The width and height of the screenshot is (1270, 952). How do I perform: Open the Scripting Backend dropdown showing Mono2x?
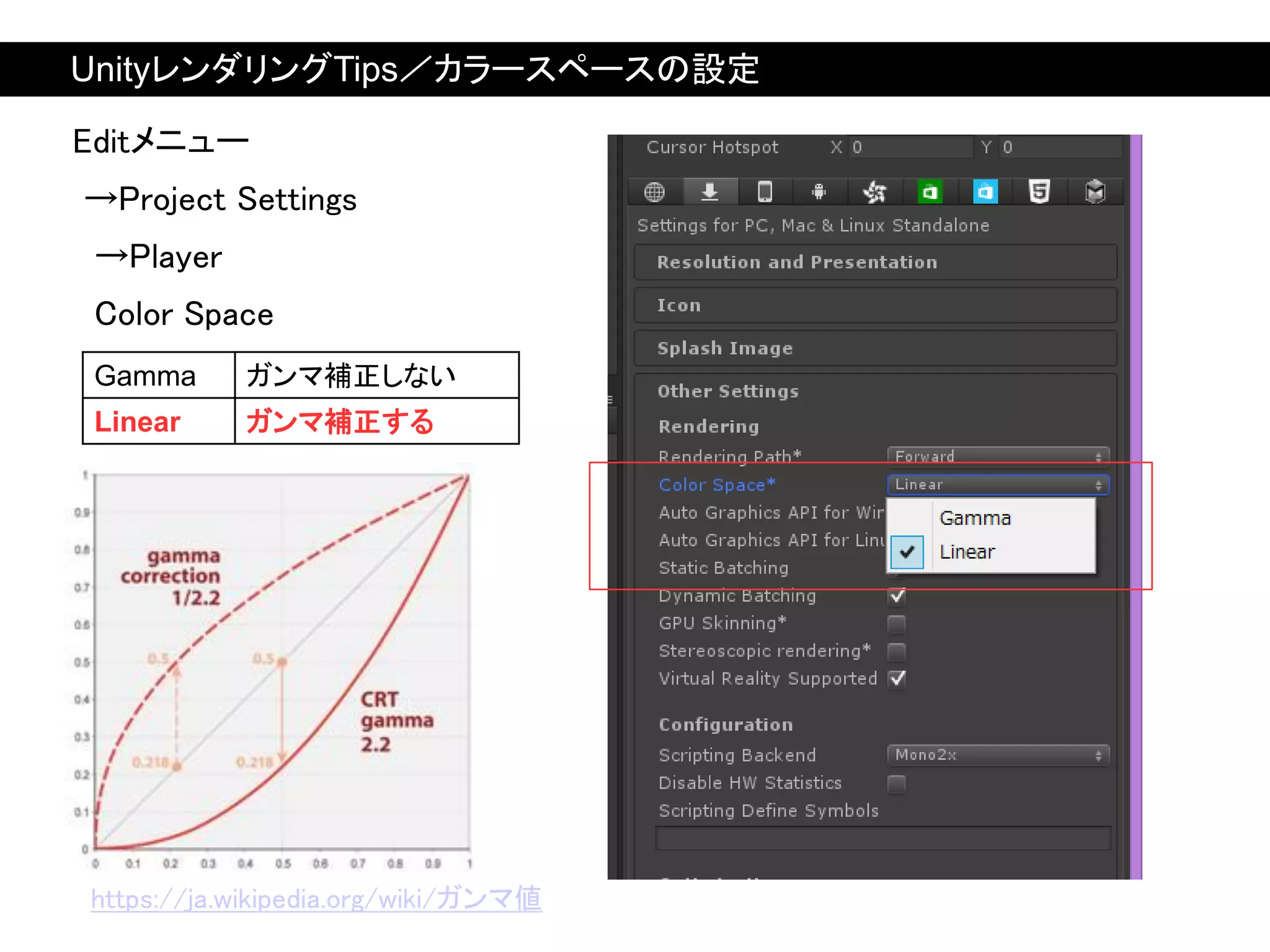[x=998, y=755]
